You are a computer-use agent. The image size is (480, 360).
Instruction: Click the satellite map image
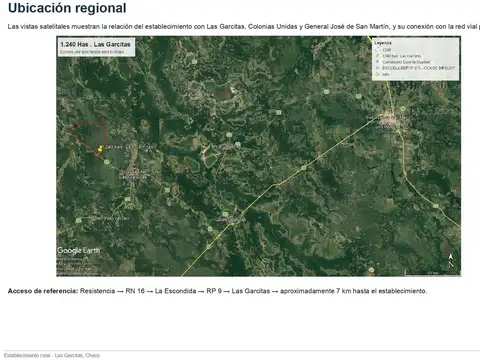click(x=259, y=156)
